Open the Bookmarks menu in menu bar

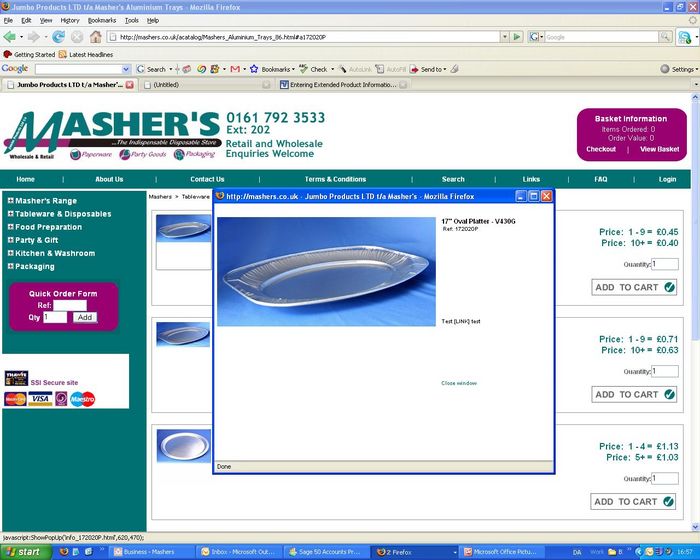101,20
